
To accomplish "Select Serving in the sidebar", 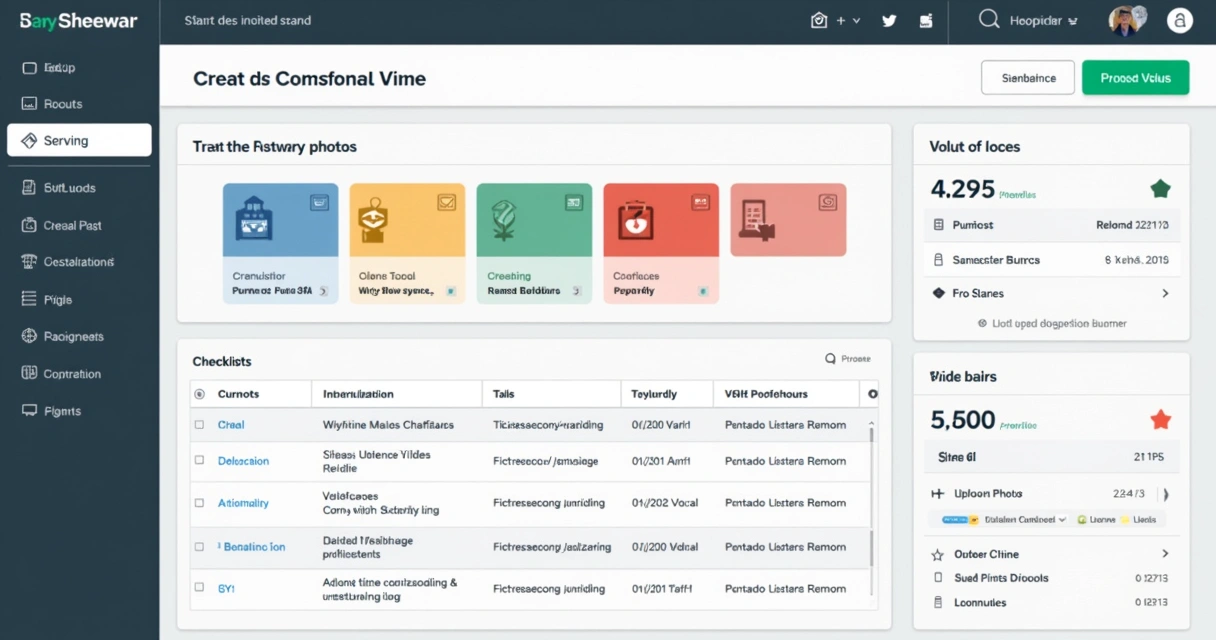I will click(x=79, y=141).
